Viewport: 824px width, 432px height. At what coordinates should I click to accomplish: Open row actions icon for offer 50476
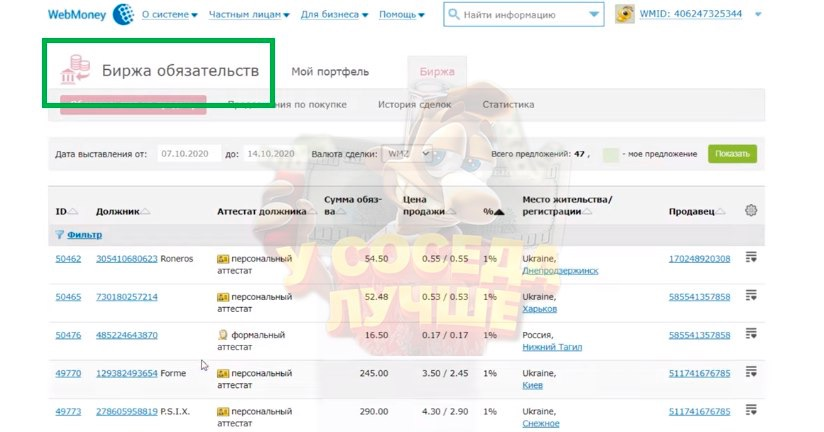tap(751, 334)
